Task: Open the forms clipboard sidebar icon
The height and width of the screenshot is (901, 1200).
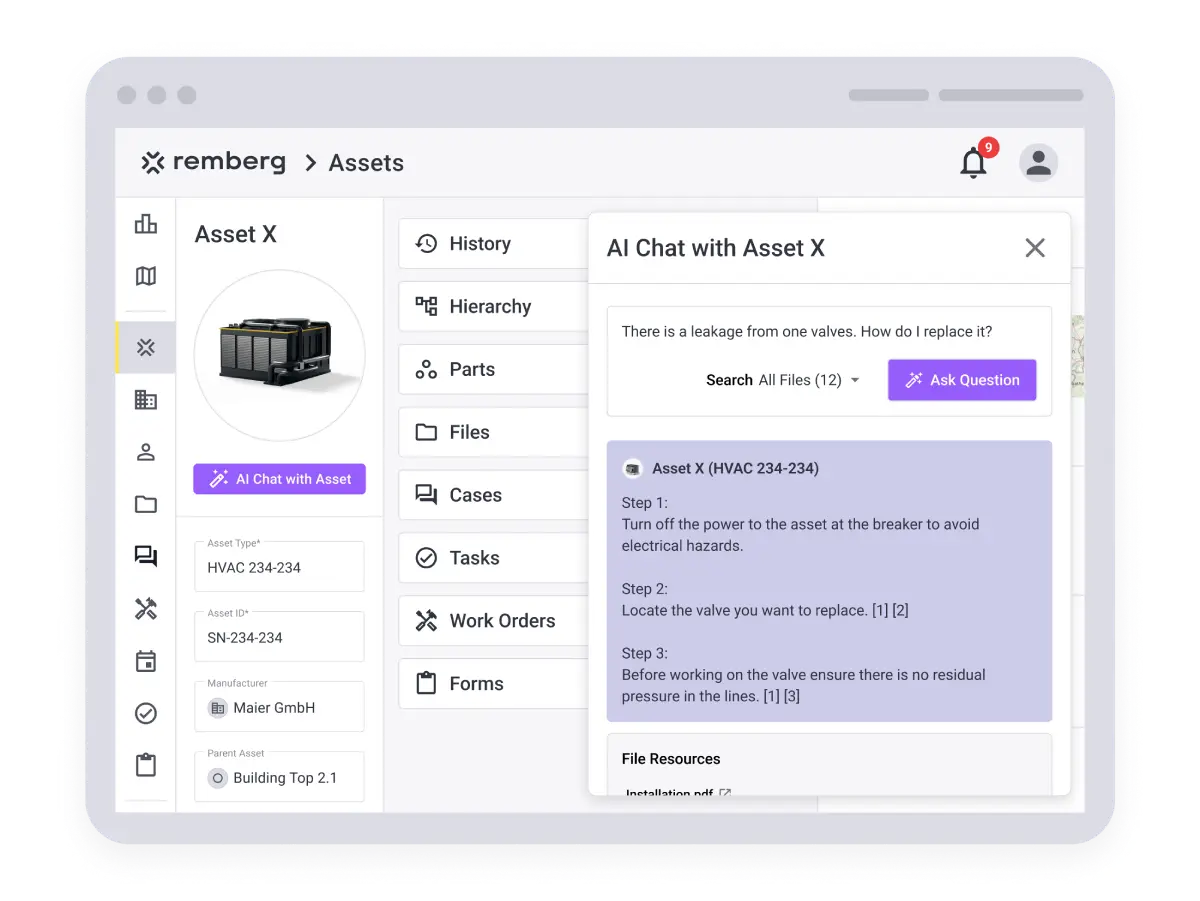Action: 146,765
